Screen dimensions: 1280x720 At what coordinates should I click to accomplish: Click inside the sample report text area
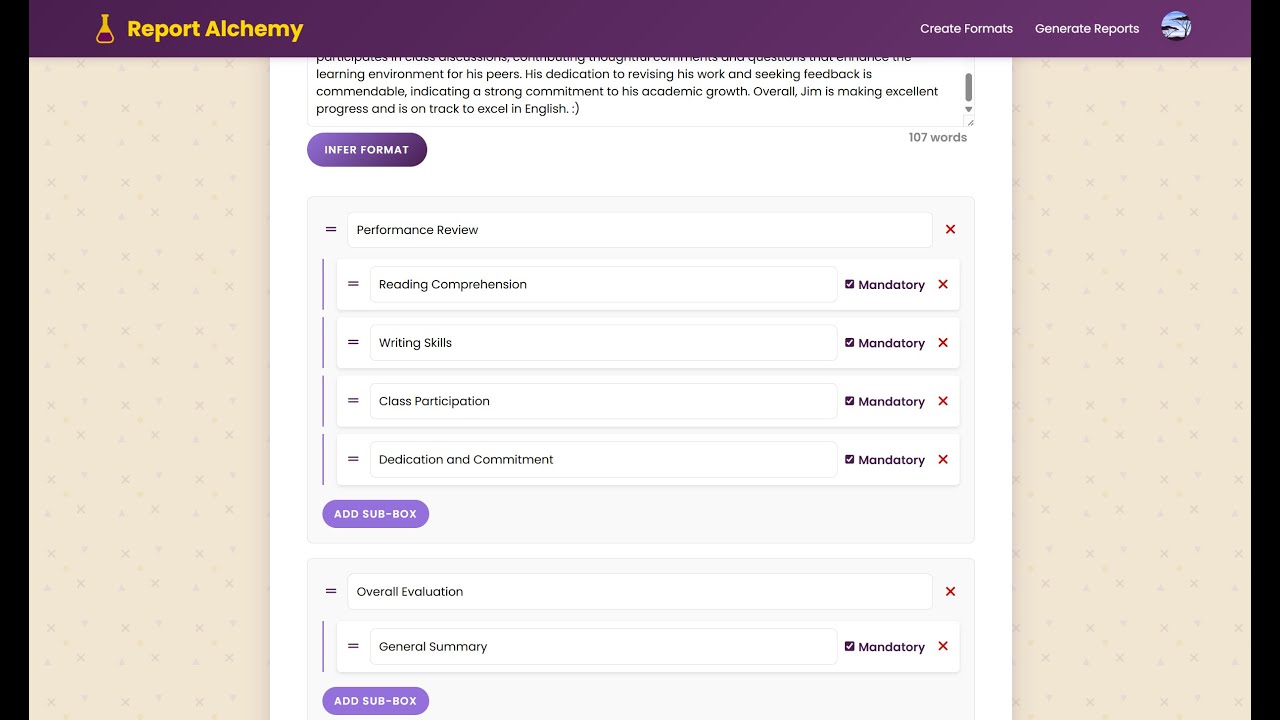(x=635, y=92)
